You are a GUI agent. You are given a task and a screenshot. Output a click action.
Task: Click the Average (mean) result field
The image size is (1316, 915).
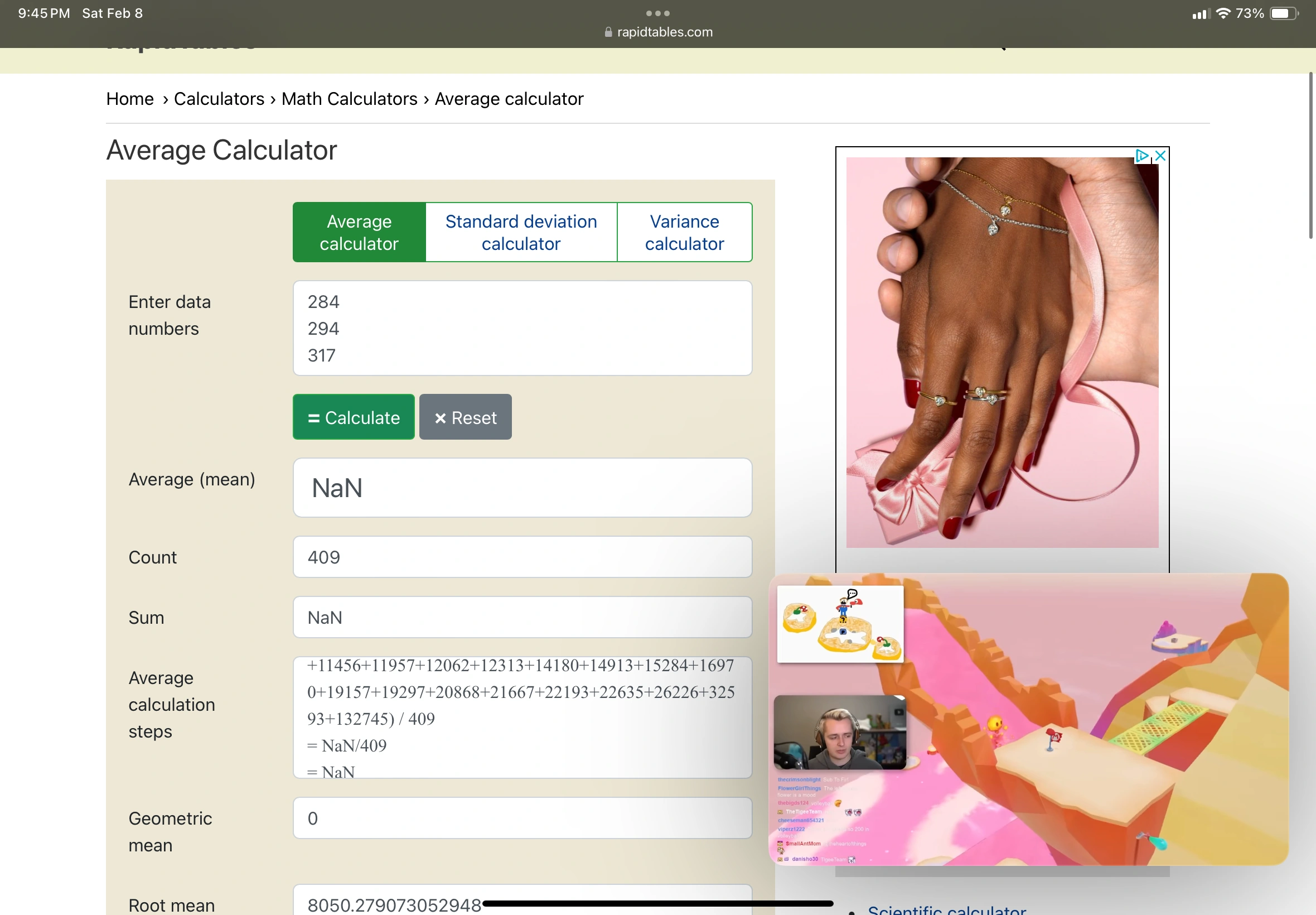[522, 488]
